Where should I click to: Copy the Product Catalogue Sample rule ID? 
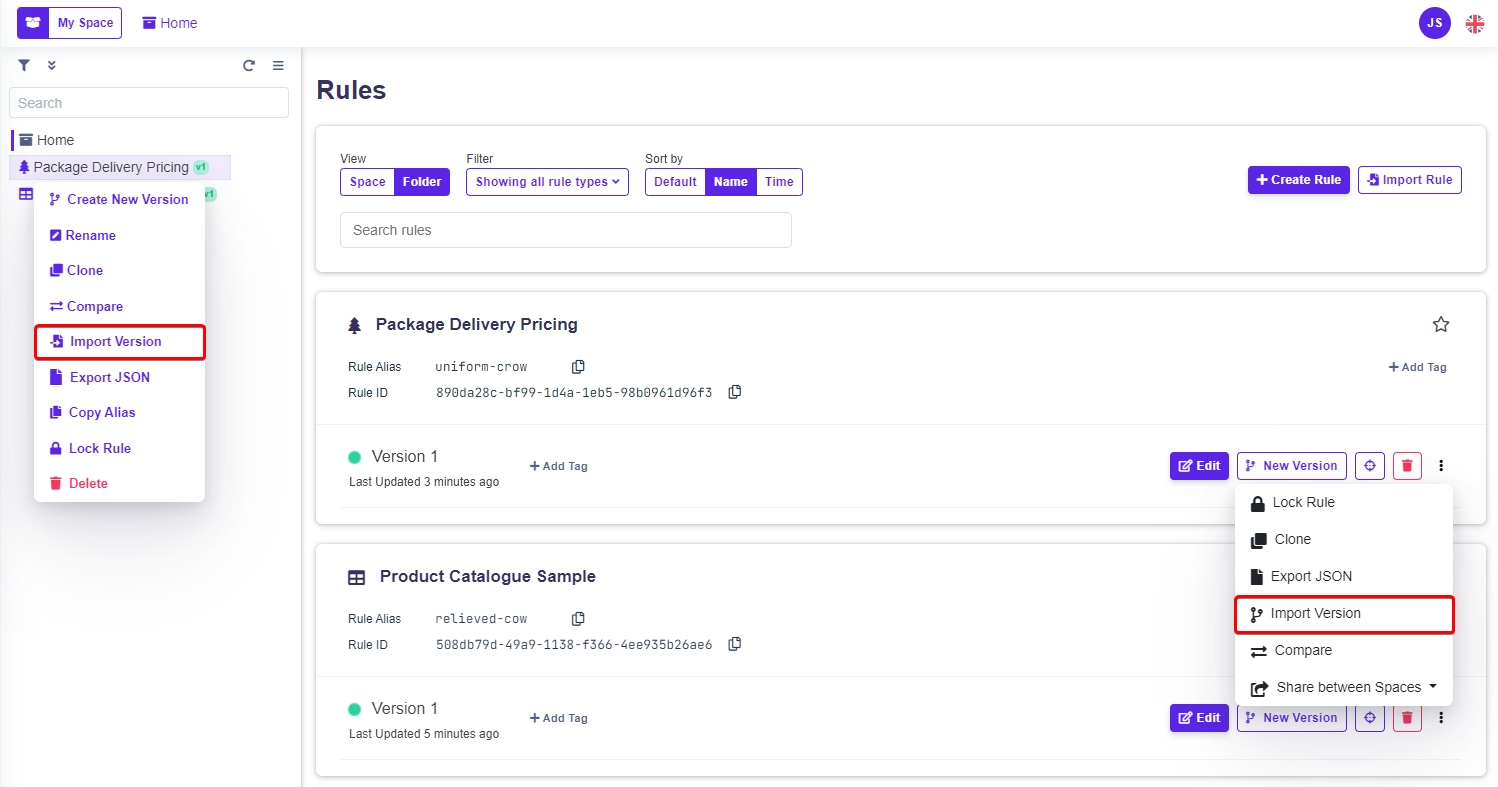click(x=735, y=644)
